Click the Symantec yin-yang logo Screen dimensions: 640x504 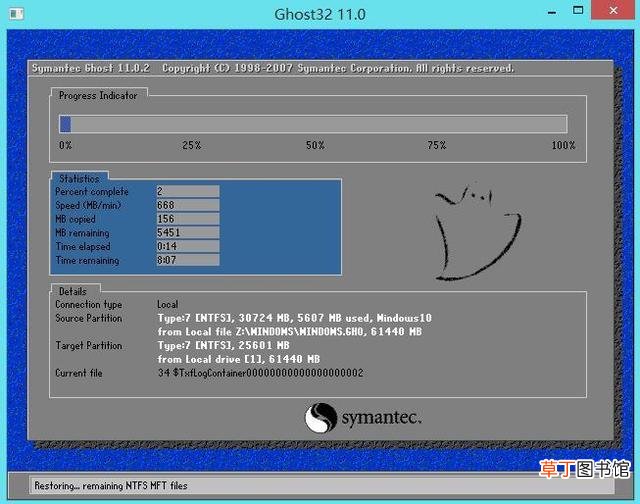321,417
